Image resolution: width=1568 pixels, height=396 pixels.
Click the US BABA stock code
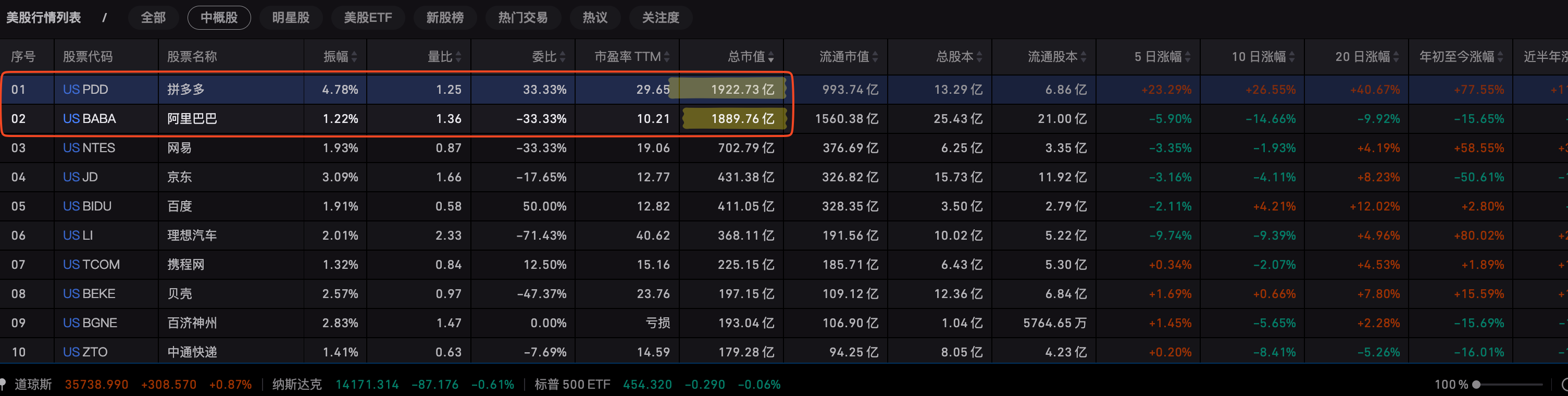click(89, 119)
